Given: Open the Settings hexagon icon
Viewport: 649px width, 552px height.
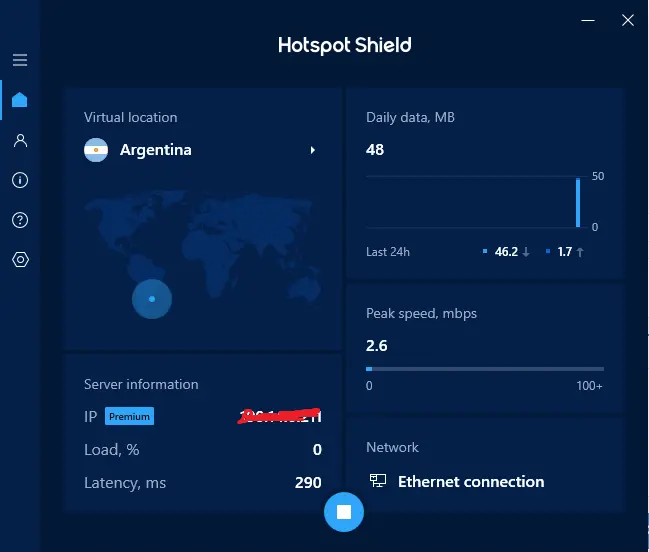Looking at the screenshot, I should click(x=20, y=259).
